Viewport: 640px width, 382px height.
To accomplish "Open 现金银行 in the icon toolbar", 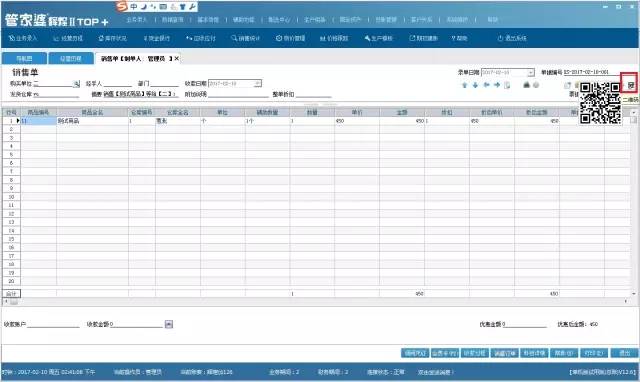I will [156, 38].
